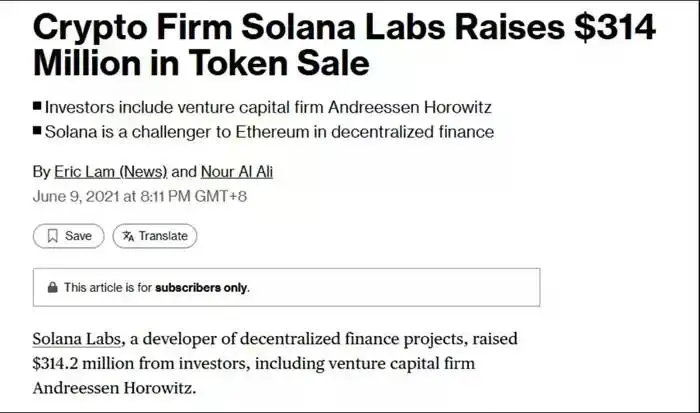
Task: Click the bold 'subscribers only' text
Action: (201, 288)
